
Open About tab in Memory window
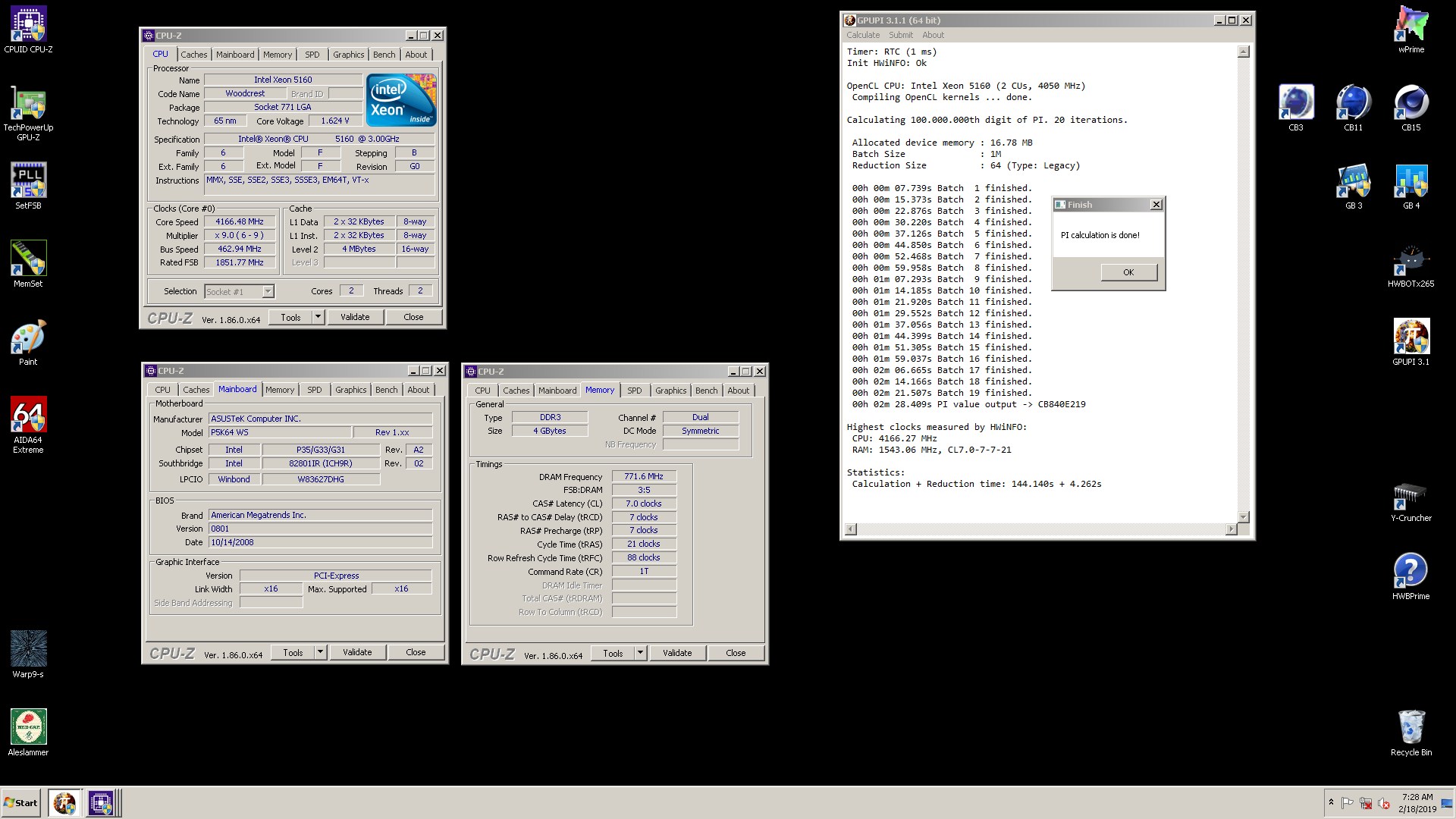click(739, 391)
